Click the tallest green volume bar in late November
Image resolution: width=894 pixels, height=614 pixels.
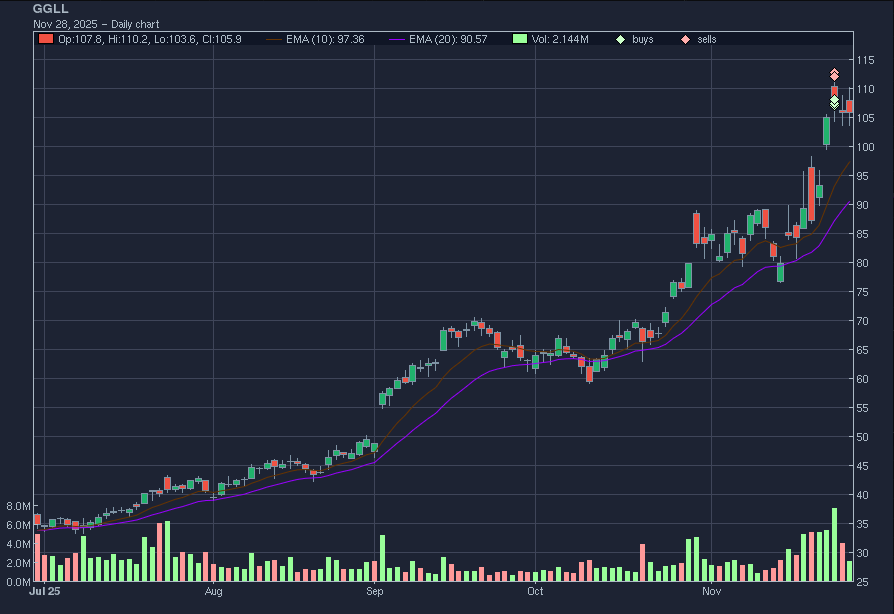[834, 545]
